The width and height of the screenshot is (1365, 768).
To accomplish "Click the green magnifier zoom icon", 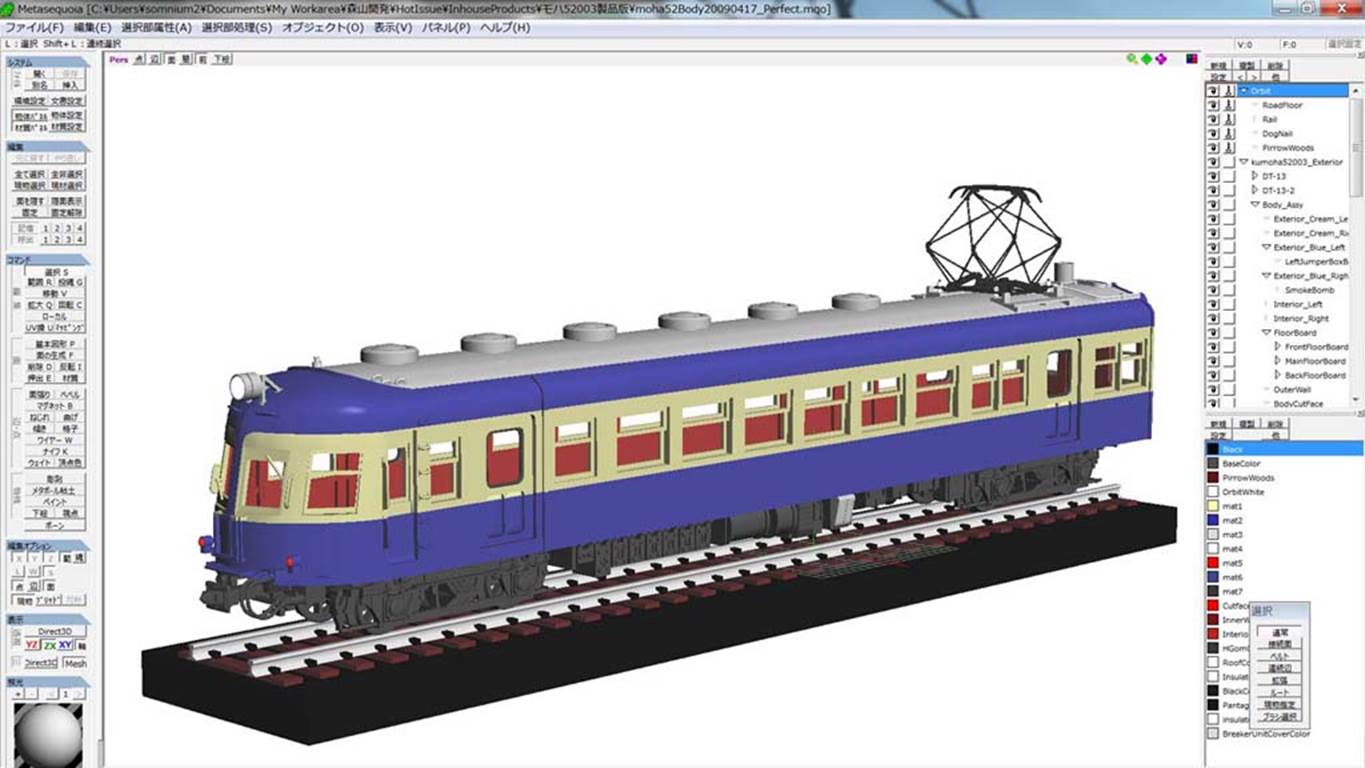I will pos(1132,59).
